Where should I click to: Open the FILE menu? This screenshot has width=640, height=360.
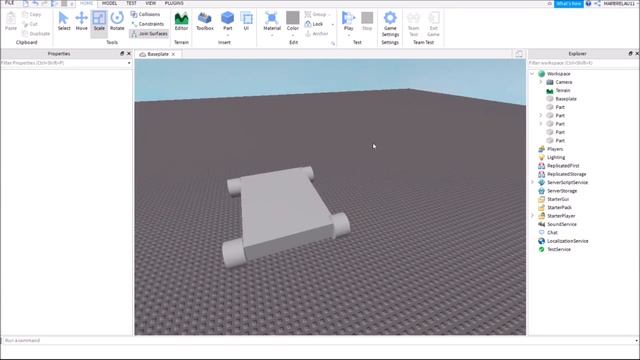[x=9, y=3]
